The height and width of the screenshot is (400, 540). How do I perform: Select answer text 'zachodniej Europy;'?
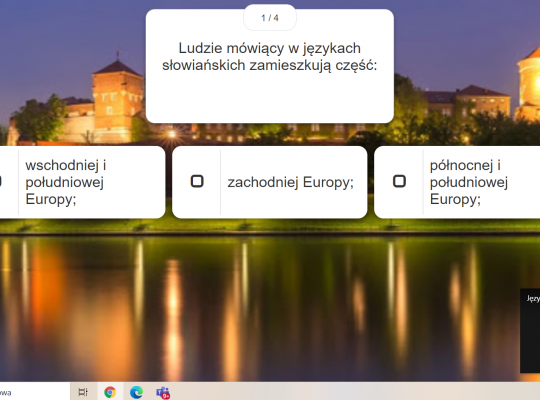(290, 182)
